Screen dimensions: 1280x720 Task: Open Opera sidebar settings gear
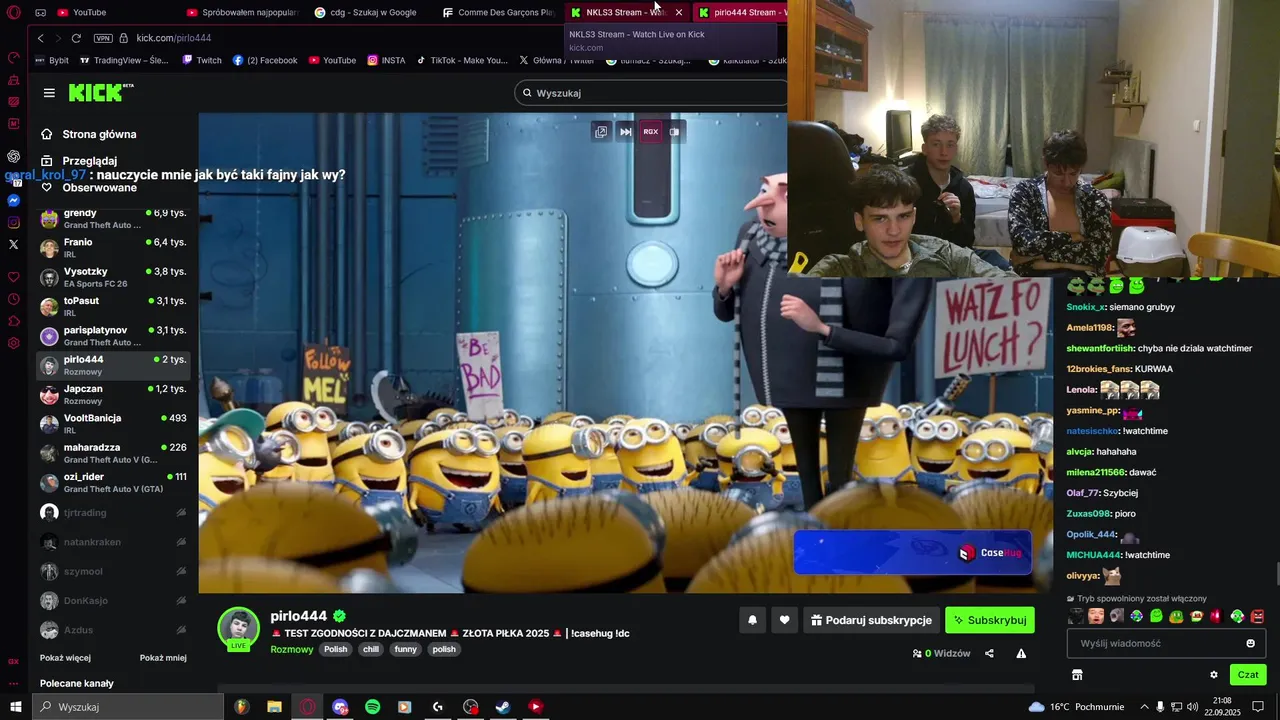[13, 343]
